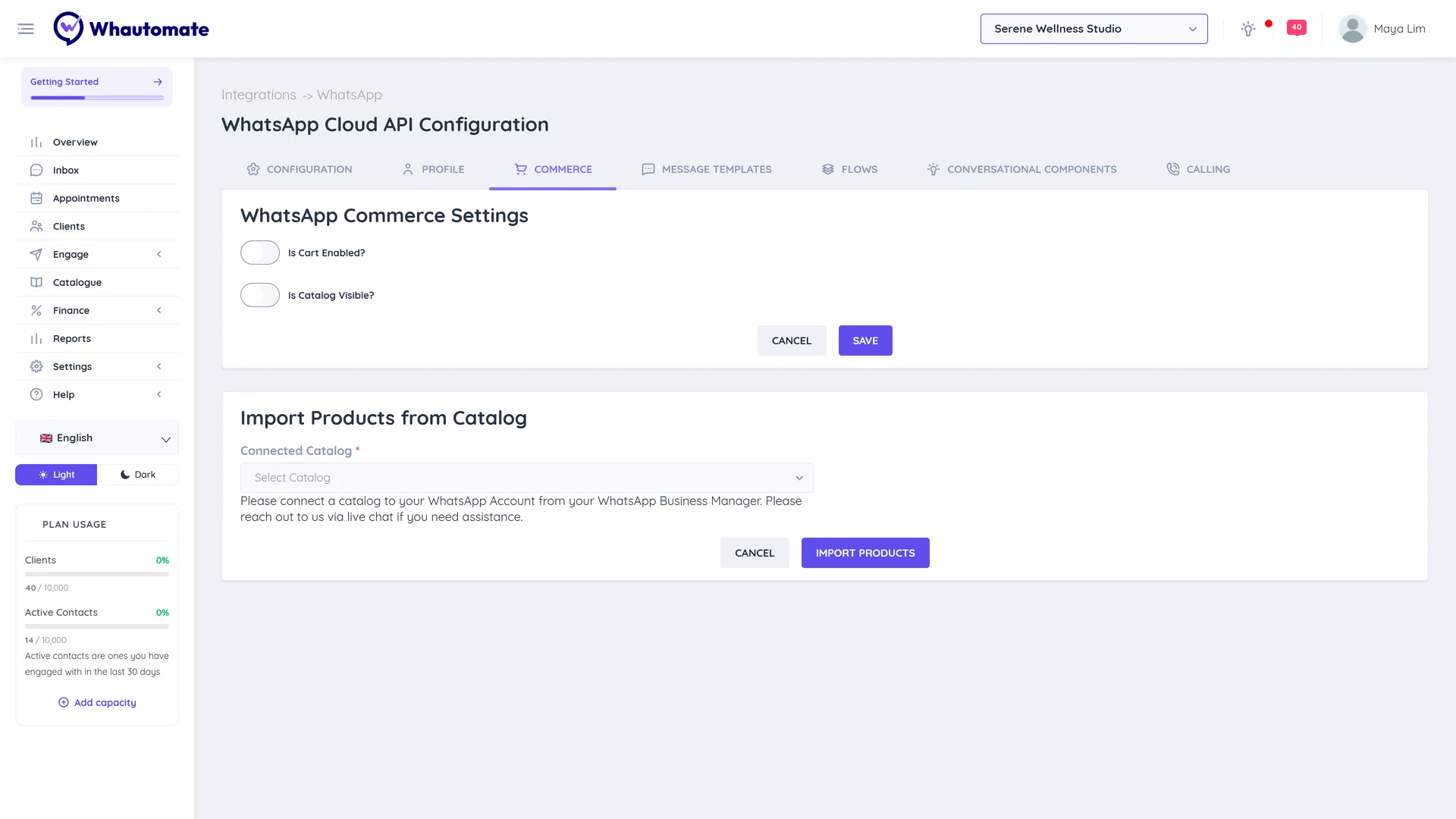The width and height of the screenshot is (1456, 819).
Task: Open Reports in the sidebar
Action: pos(97,339)
